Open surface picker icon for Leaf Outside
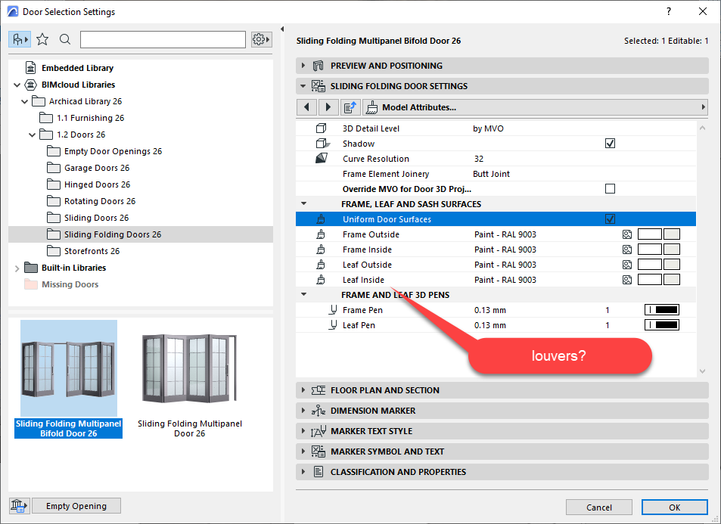Screen dimensions: 721x524 [627, 265]
